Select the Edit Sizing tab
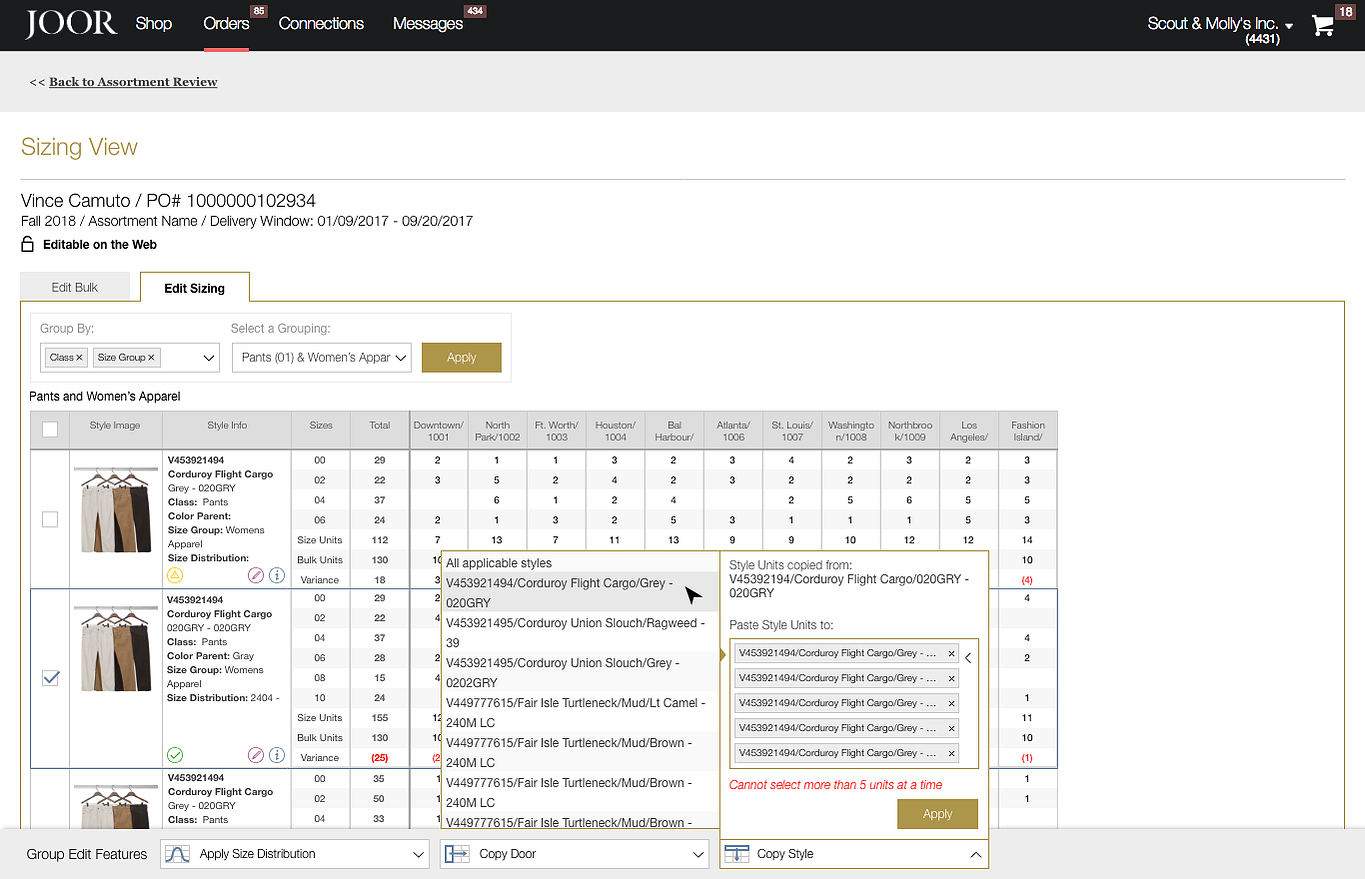This screenshot has height=879, width=1365. point(194,287)
